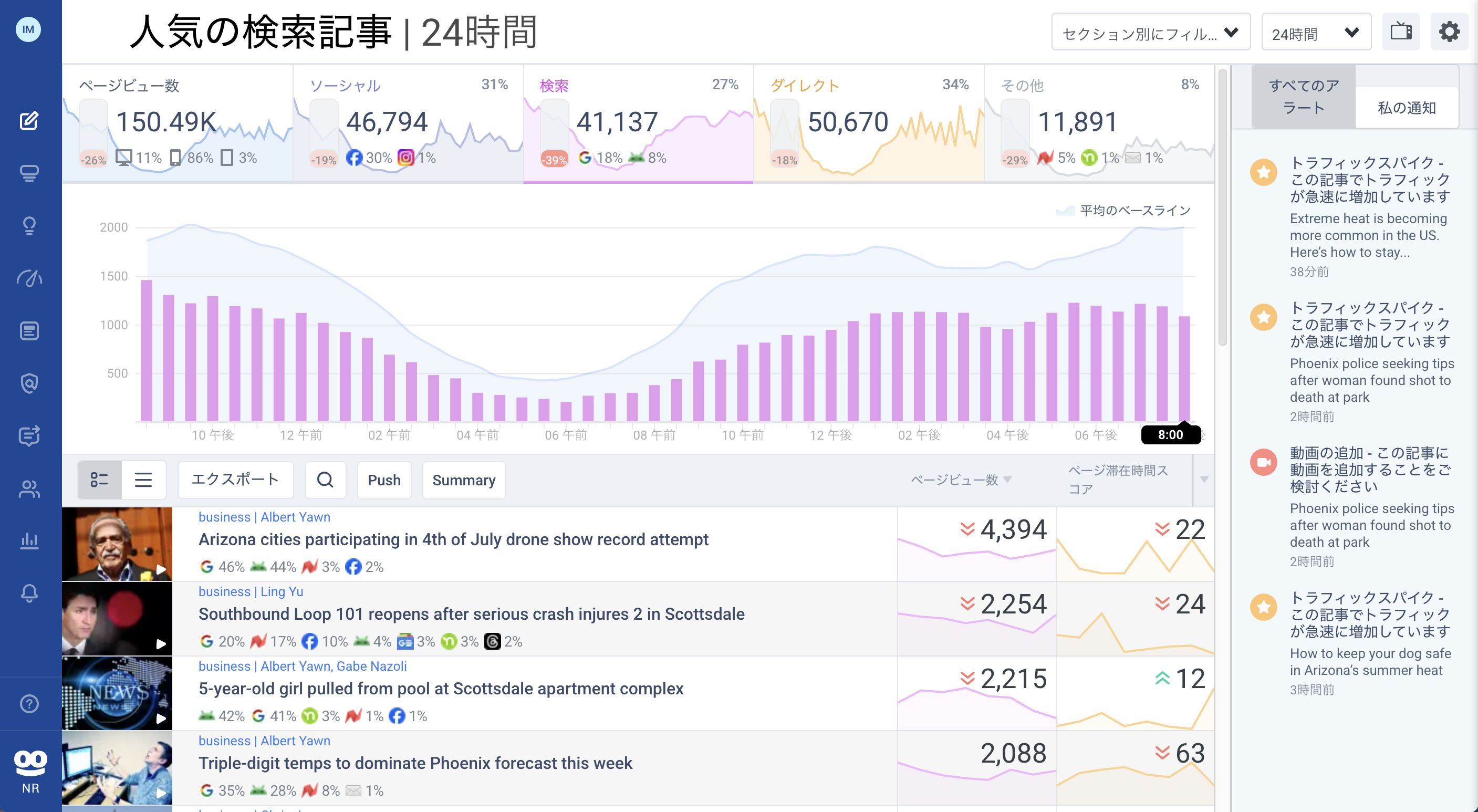Toggle 平均のベースライン legend swatch
This screenshot has height=812, width=1478.
pyautogui.click(x=1066, y=211)
